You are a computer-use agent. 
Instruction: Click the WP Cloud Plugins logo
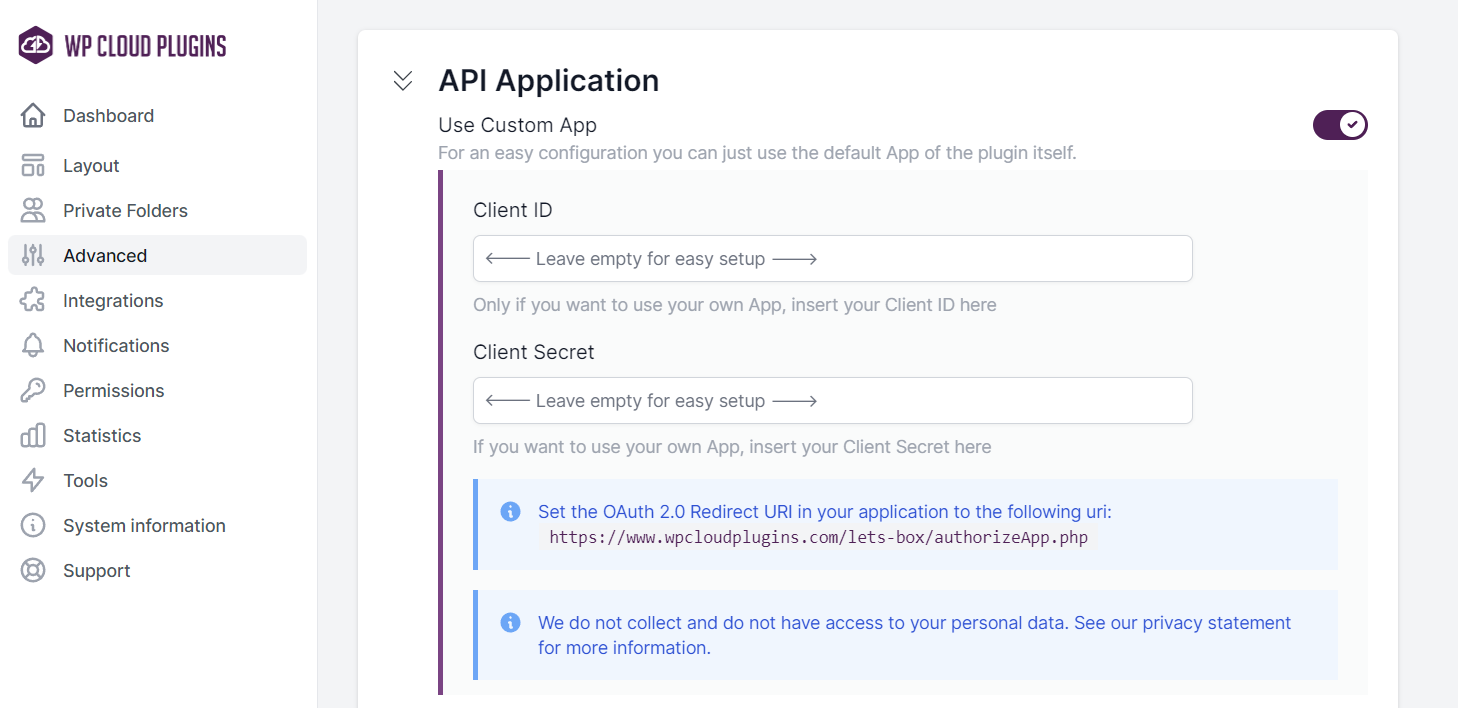click(x=122, y=45)
